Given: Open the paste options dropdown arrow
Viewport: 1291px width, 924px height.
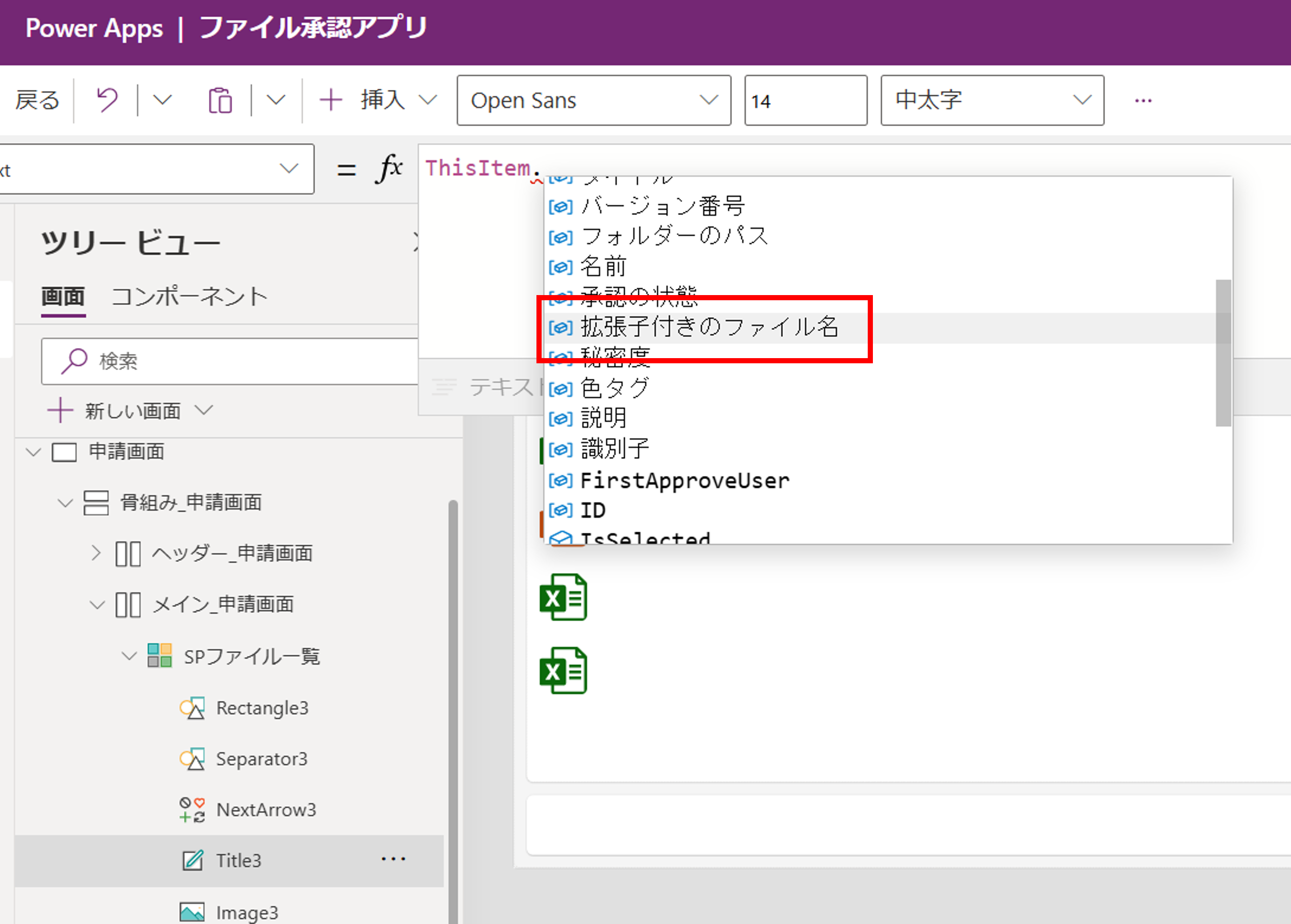Looking at the screenshot, I should 276,100.
